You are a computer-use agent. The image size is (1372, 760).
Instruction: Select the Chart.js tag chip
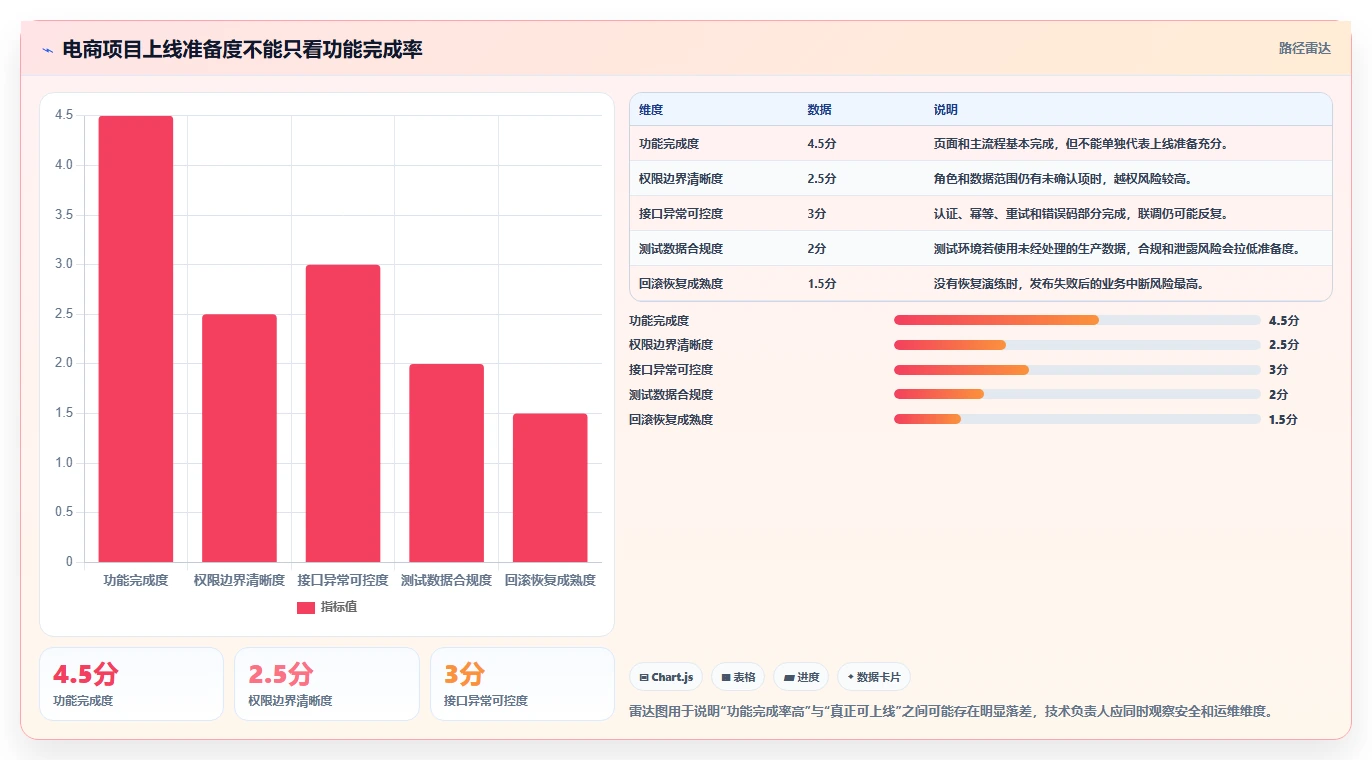tap(666, 677)
